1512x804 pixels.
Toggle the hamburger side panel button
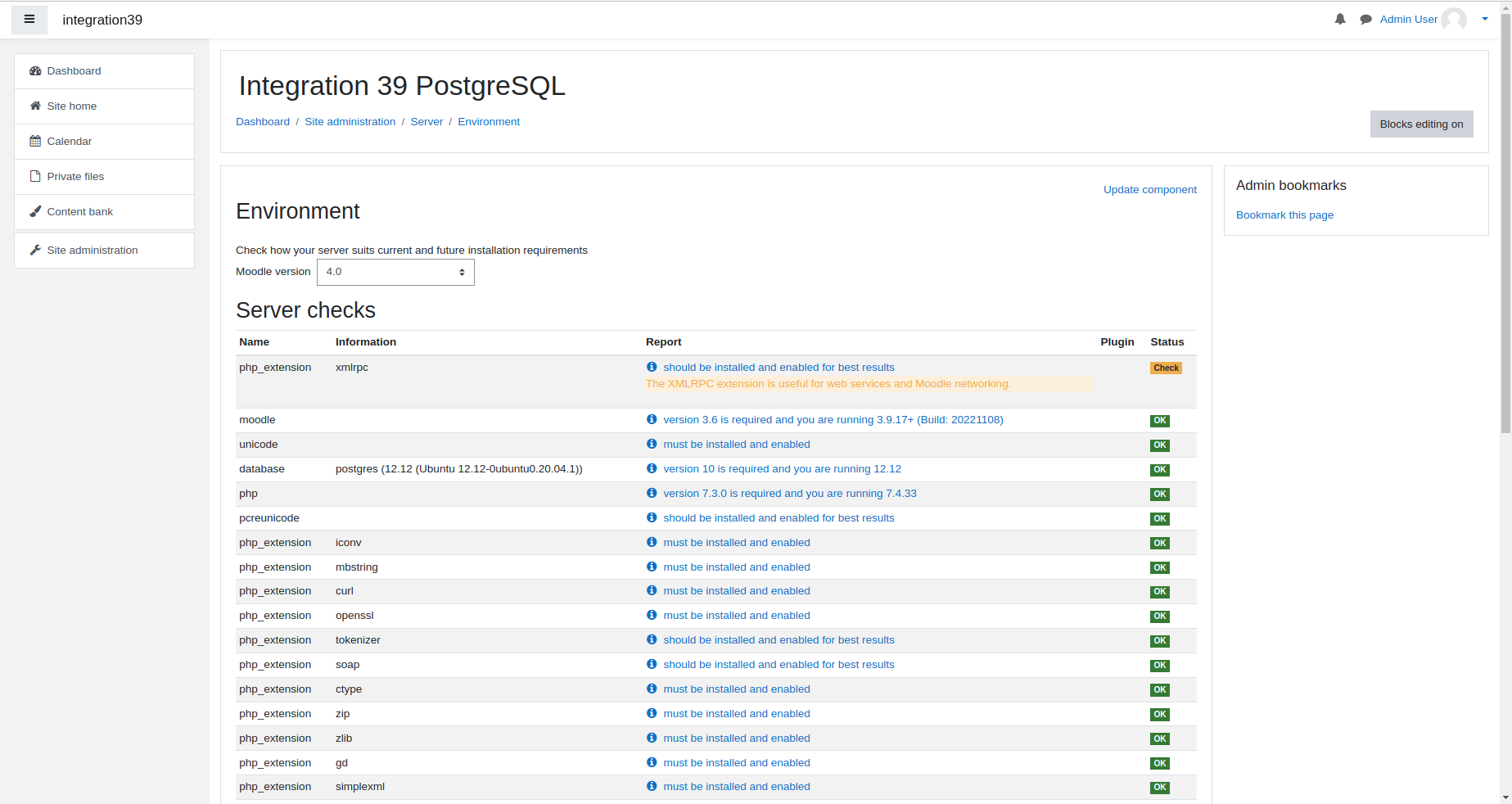tap(29, 20)
